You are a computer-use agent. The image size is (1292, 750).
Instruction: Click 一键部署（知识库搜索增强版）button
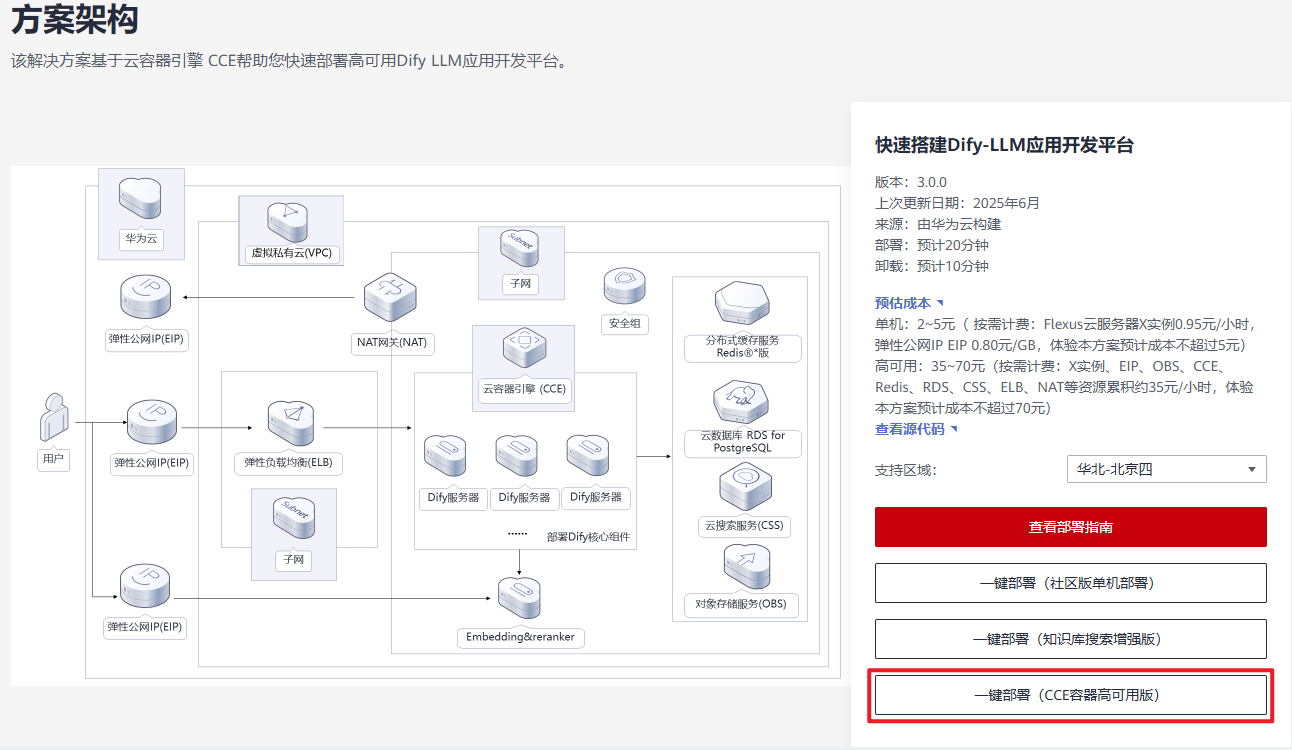[1071, 639]
